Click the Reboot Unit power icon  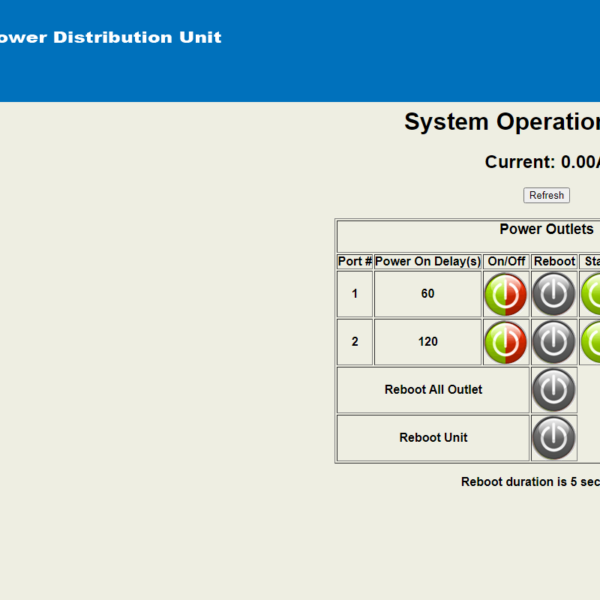tap(554, 438)
